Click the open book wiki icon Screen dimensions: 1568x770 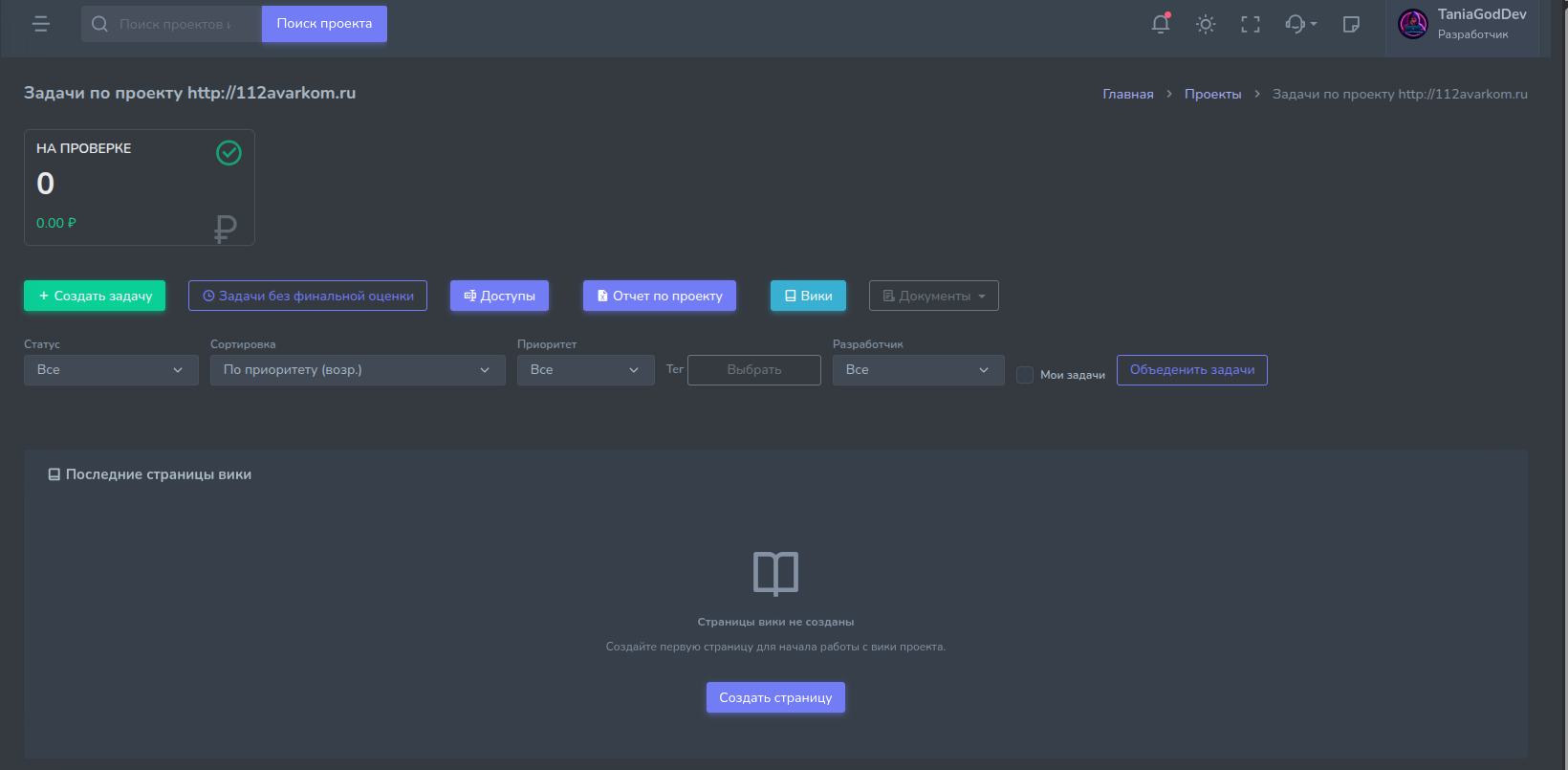point(775,574)
